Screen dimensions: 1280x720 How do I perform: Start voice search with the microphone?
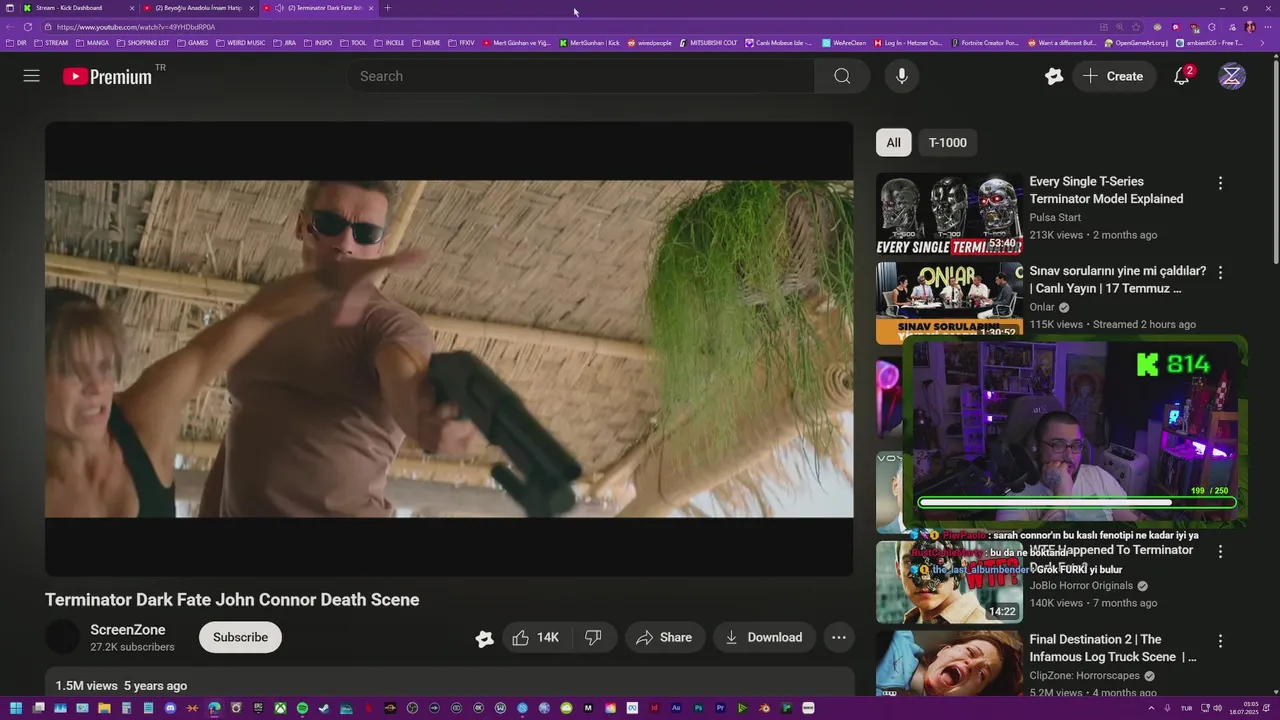coord(902,76)
